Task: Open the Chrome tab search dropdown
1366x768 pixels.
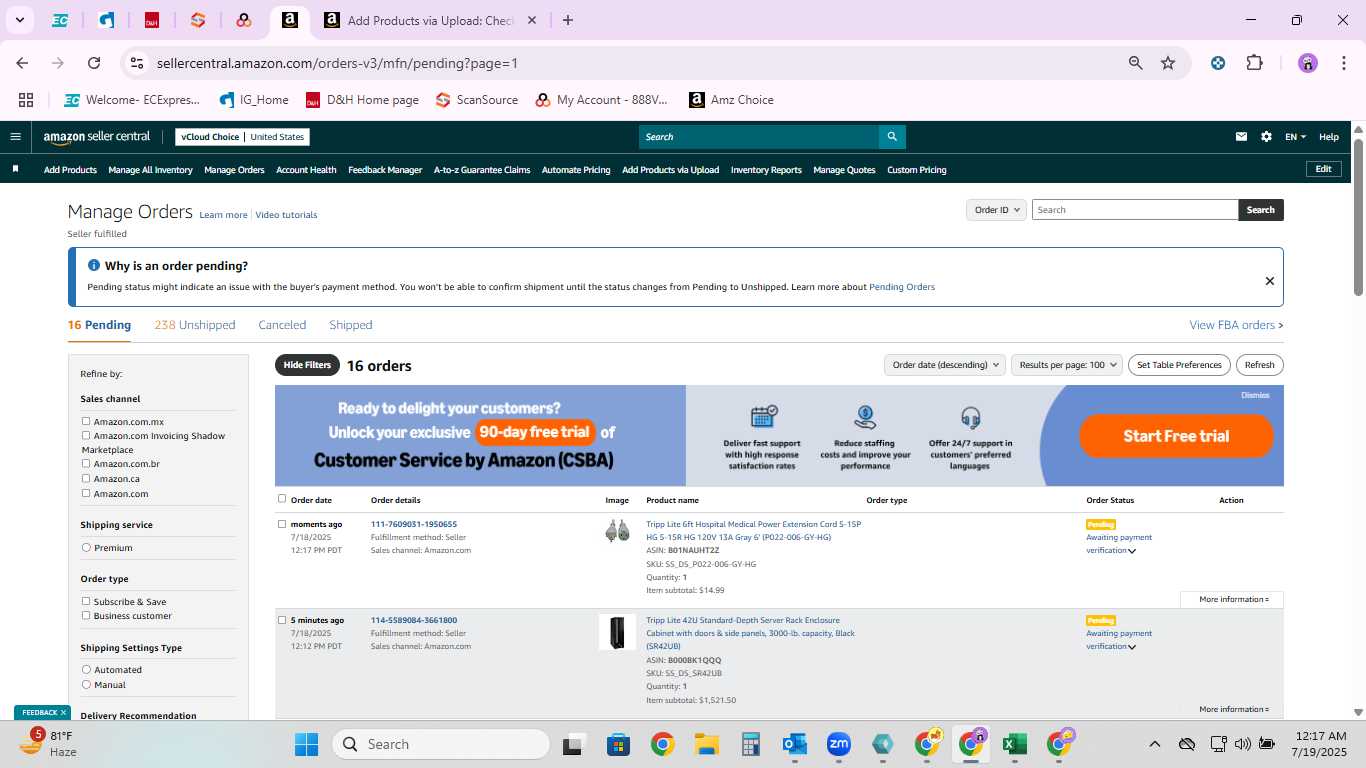Action: point(20,20)
